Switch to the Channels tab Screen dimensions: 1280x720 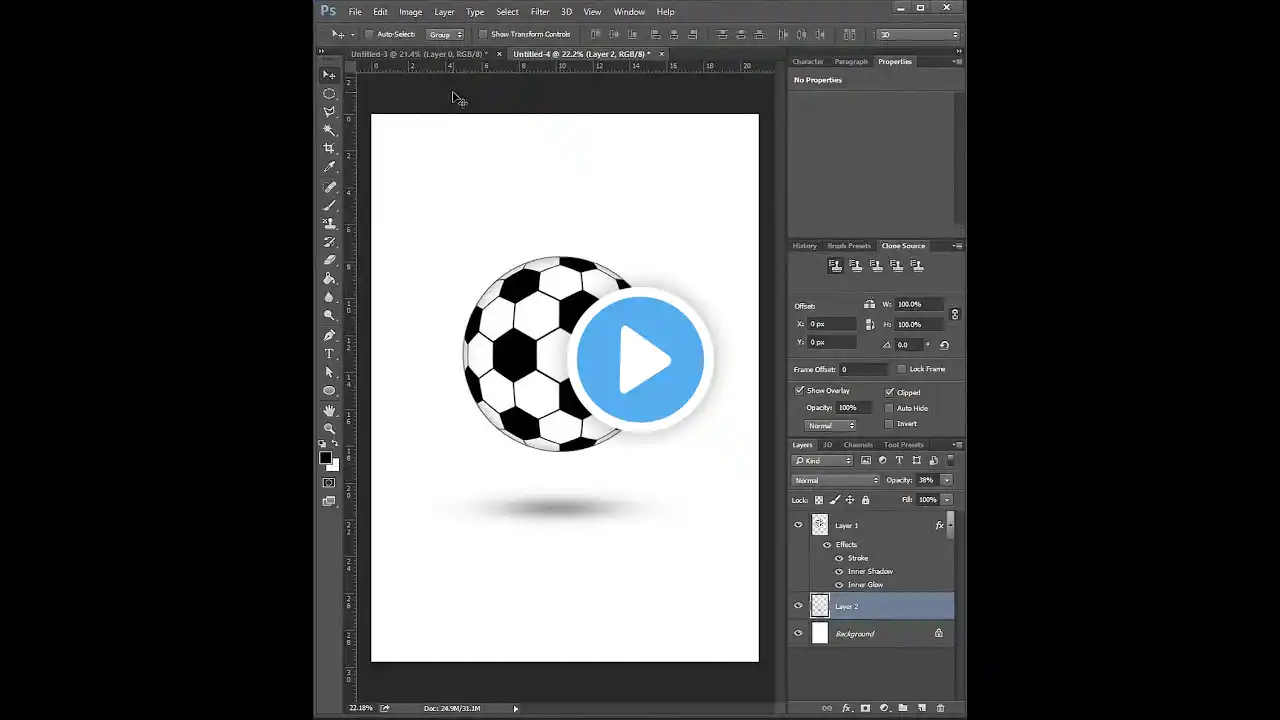[x=858, y=445]
